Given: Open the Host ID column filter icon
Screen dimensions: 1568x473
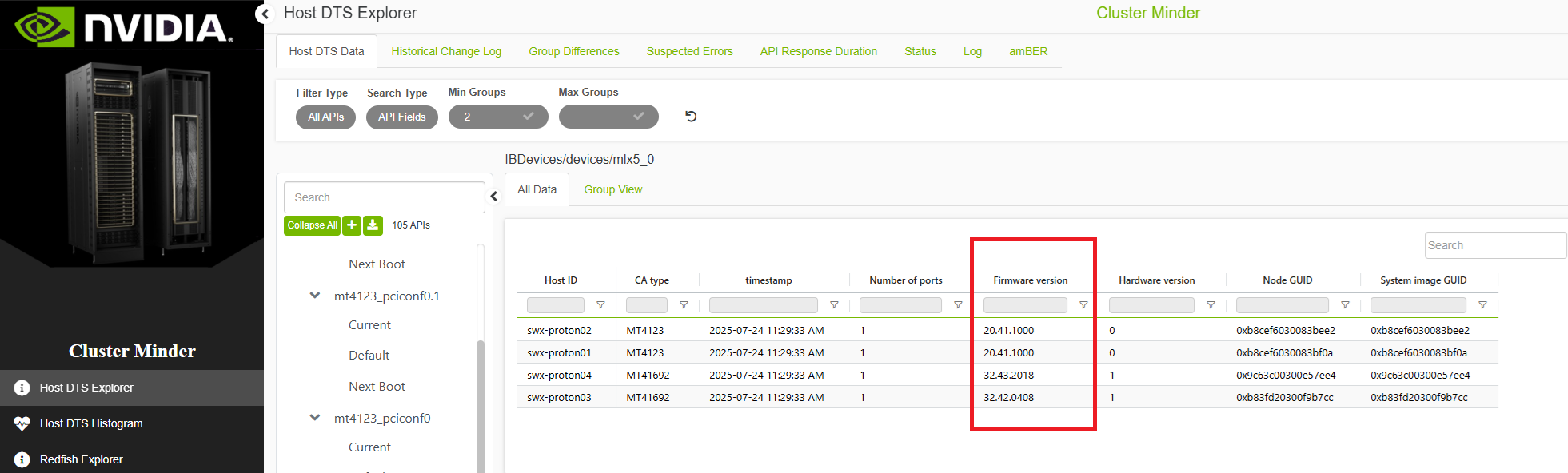Looking at the screenshot, I should pos(600,305).
